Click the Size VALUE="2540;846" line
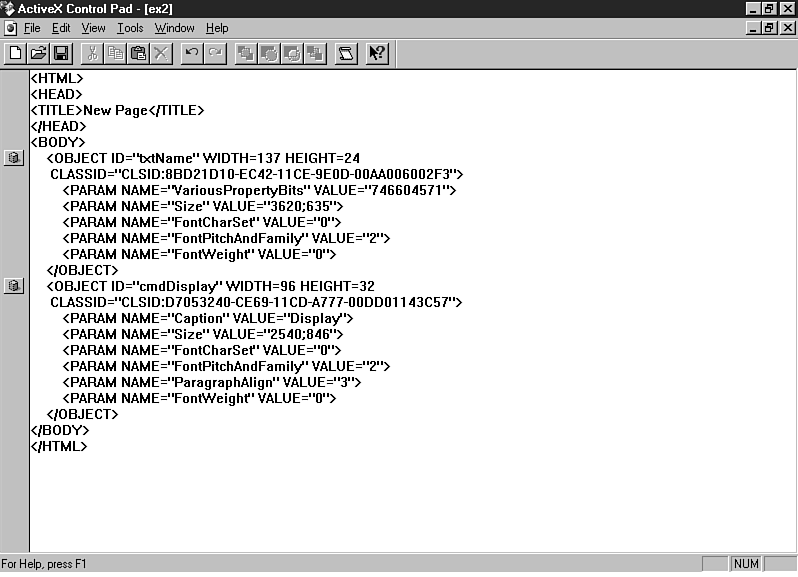Image resolution: width=798 pixels, height=577 pixels. pos(203,334)
